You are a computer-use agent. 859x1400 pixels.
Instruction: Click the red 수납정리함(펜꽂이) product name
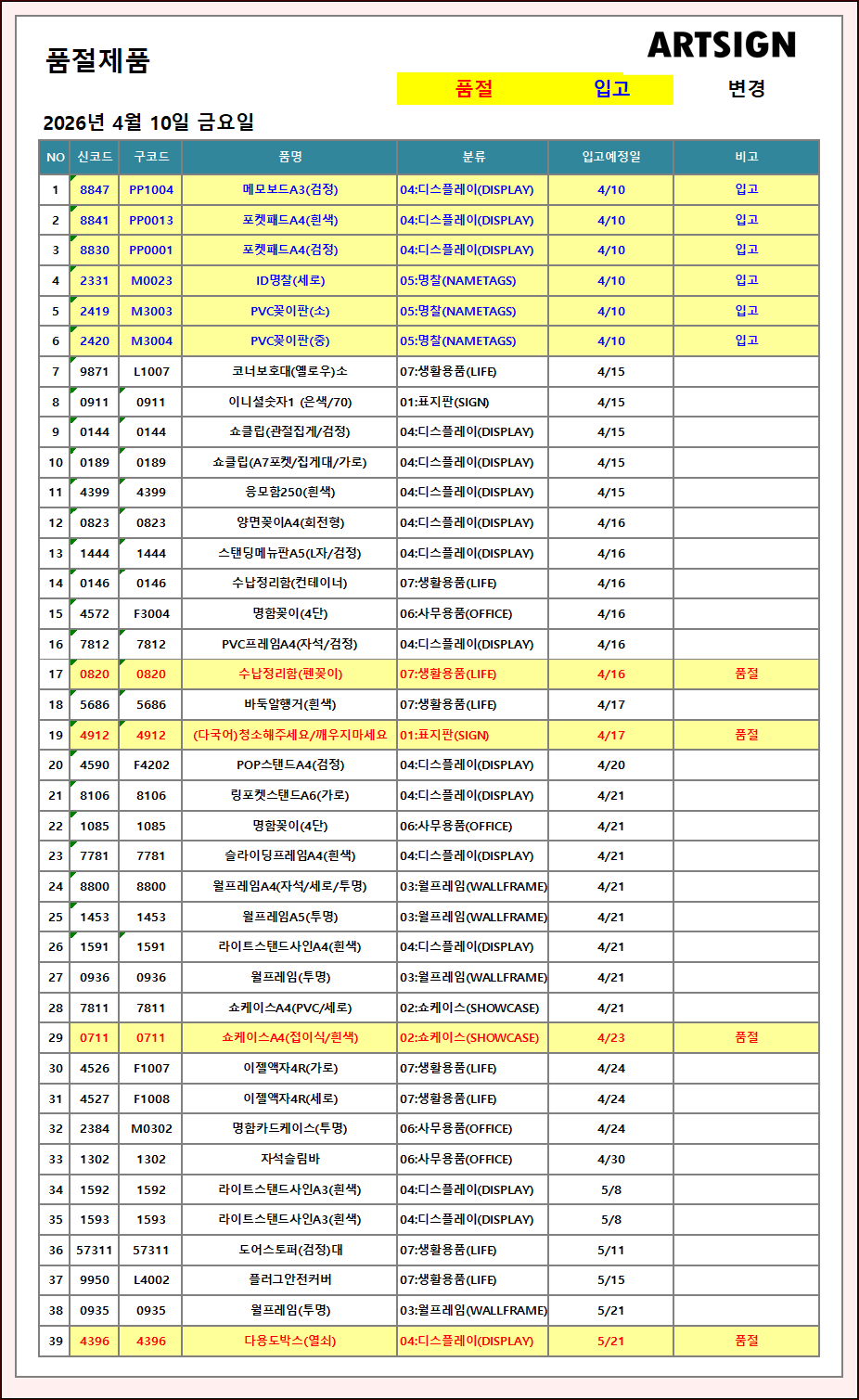(289, 674)
